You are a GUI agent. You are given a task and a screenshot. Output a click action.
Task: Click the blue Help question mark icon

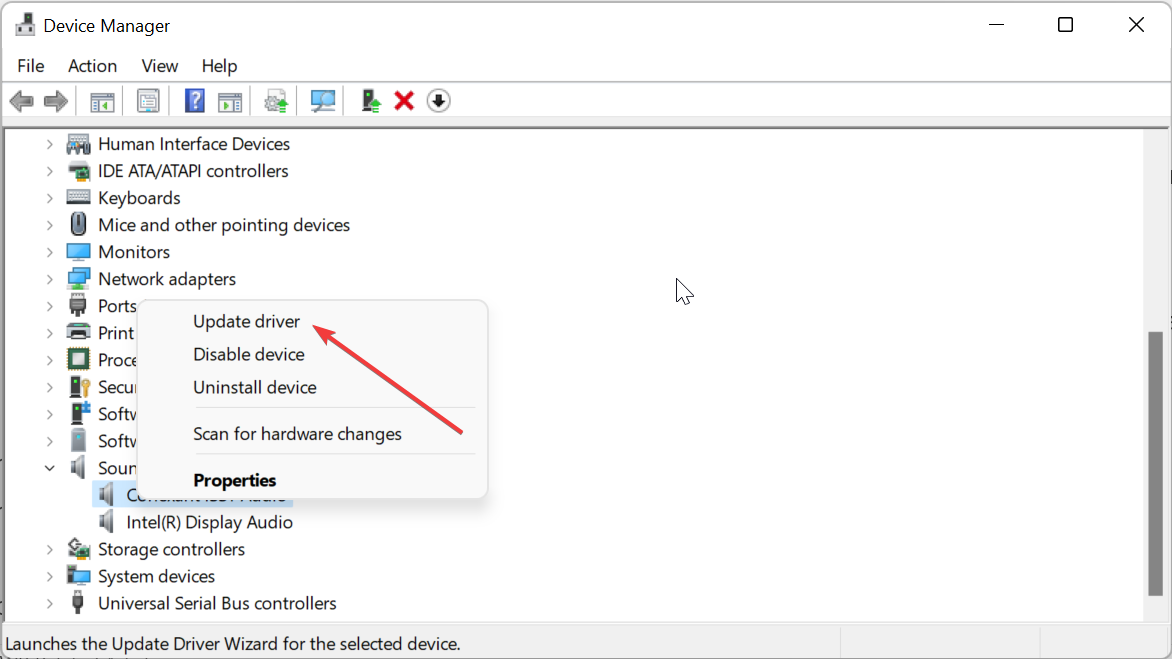click(x=194, y=101)
